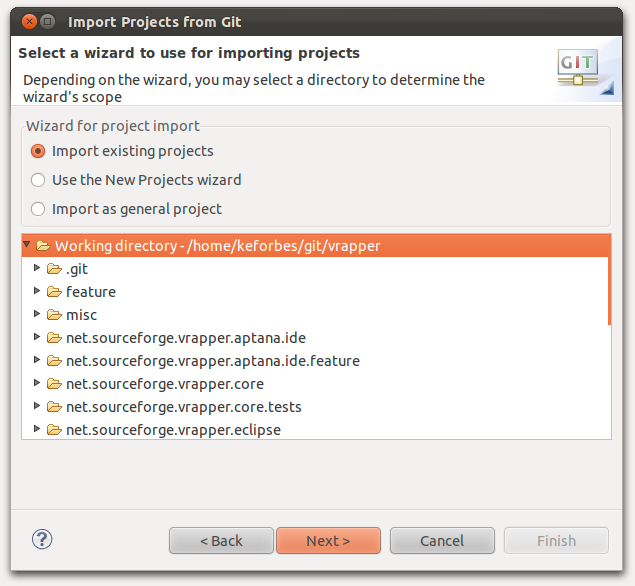The width and height of the screenshot is (635, 586).
Task: Click the GIT wizard banner icon
Action: coord(578,67)
